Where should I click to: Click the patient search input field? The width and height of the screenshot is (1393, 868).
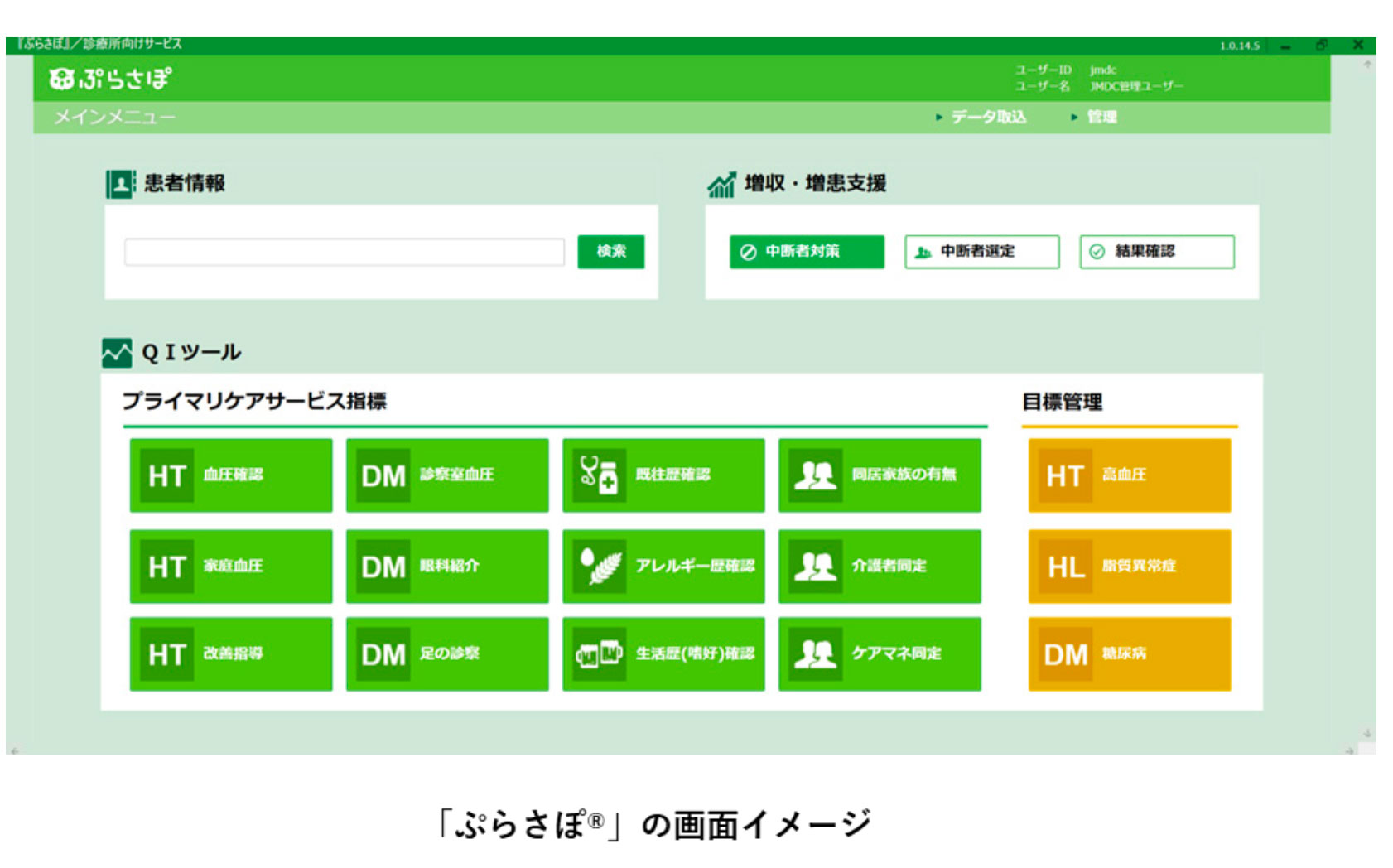click(x=345, y=252)
